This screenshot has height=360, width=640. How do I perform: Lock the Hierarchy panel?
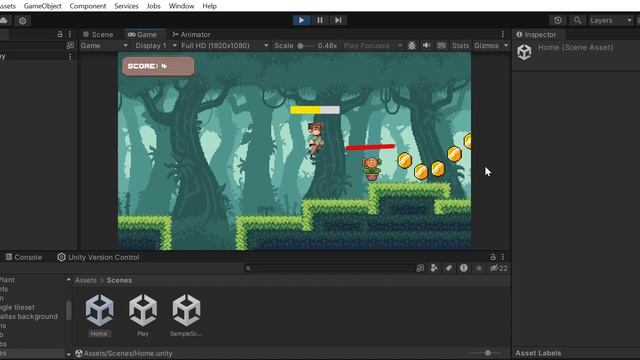(60, 34)
